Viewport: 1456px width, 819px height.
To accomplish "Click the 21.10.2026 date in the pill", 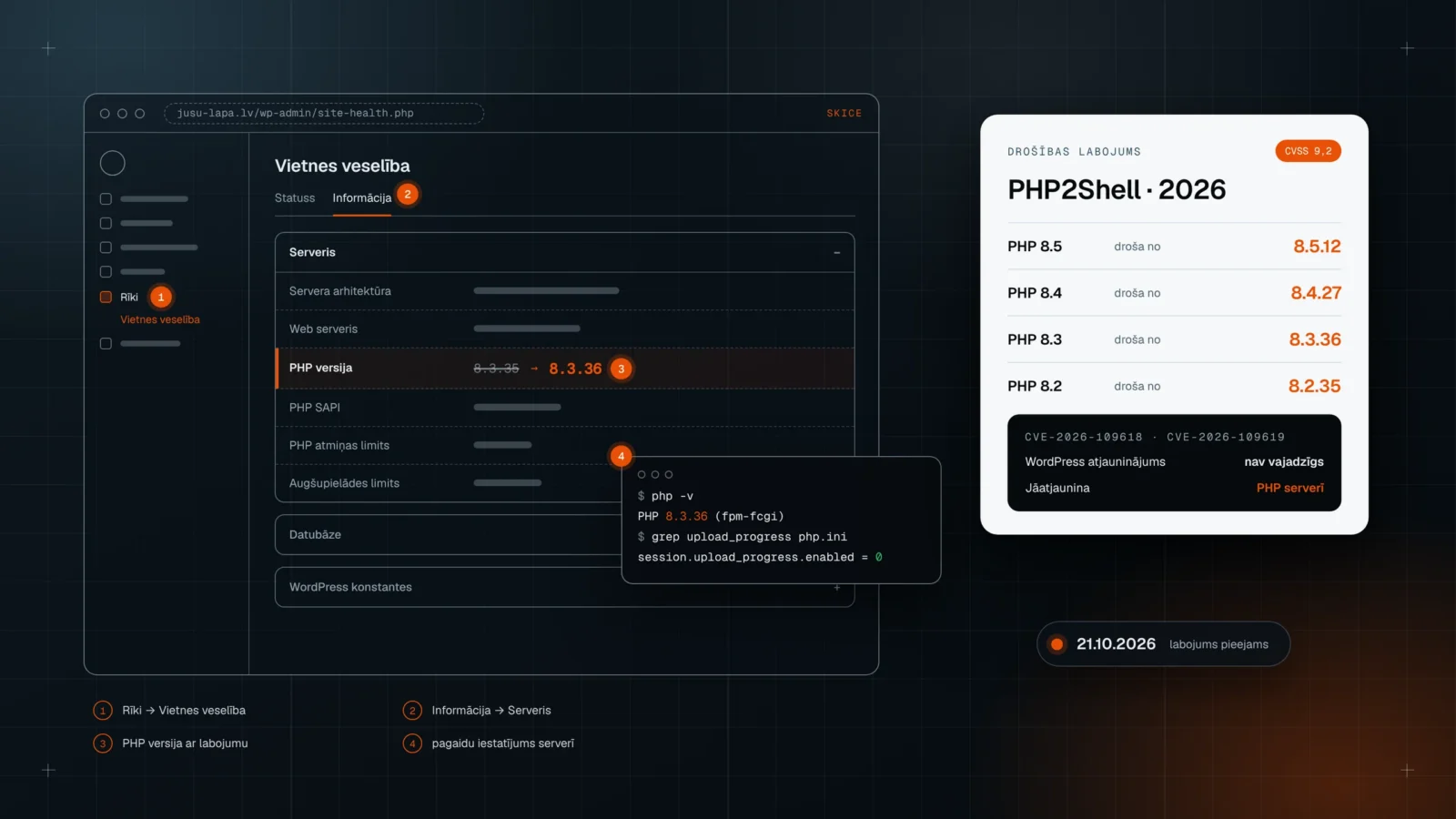I will pos(1116,644).
